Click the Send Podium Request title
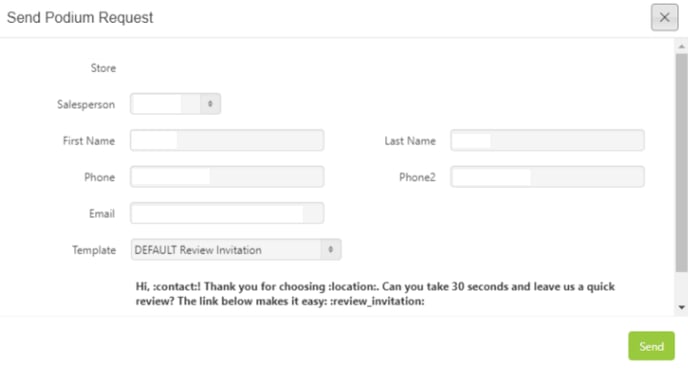This screenshot has height=369, width=688. pos(80,18)
